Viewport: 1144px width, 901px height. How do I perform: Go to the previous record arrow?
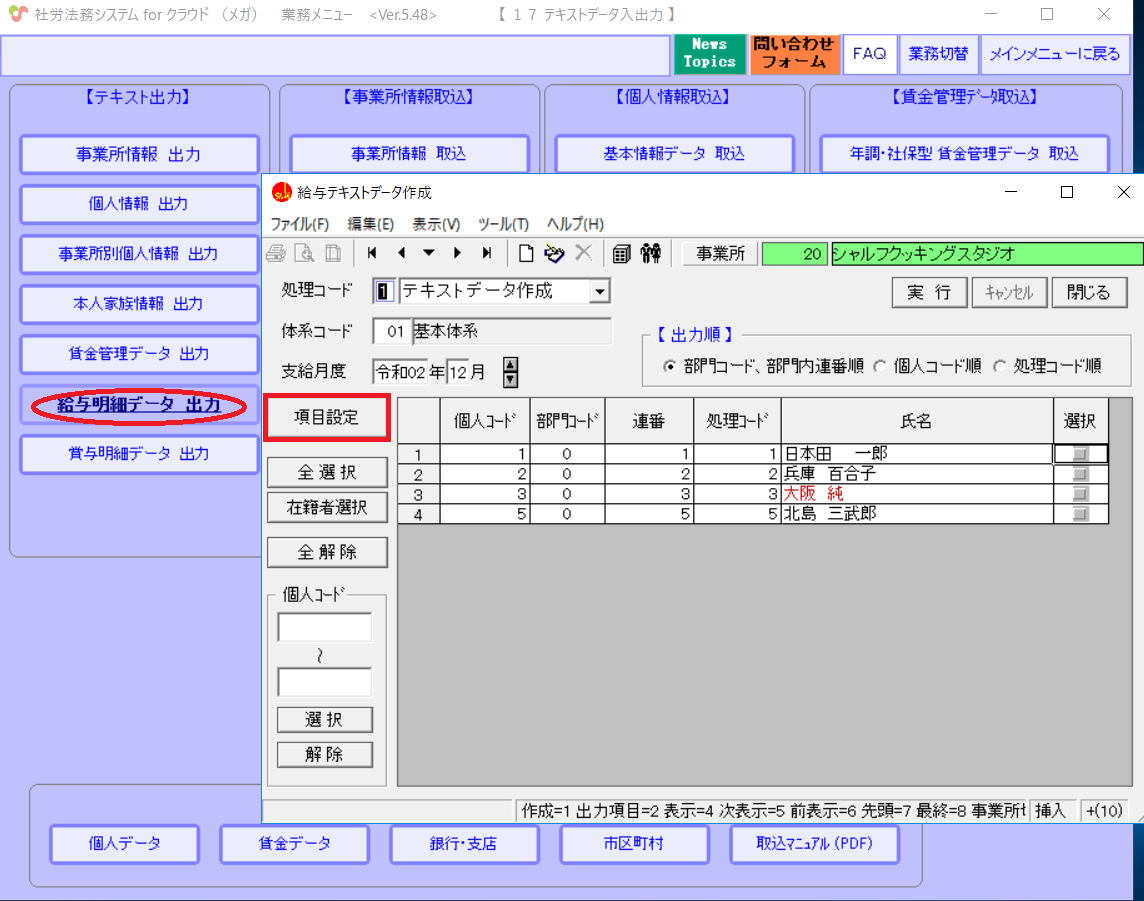click(x=401, y=253)
